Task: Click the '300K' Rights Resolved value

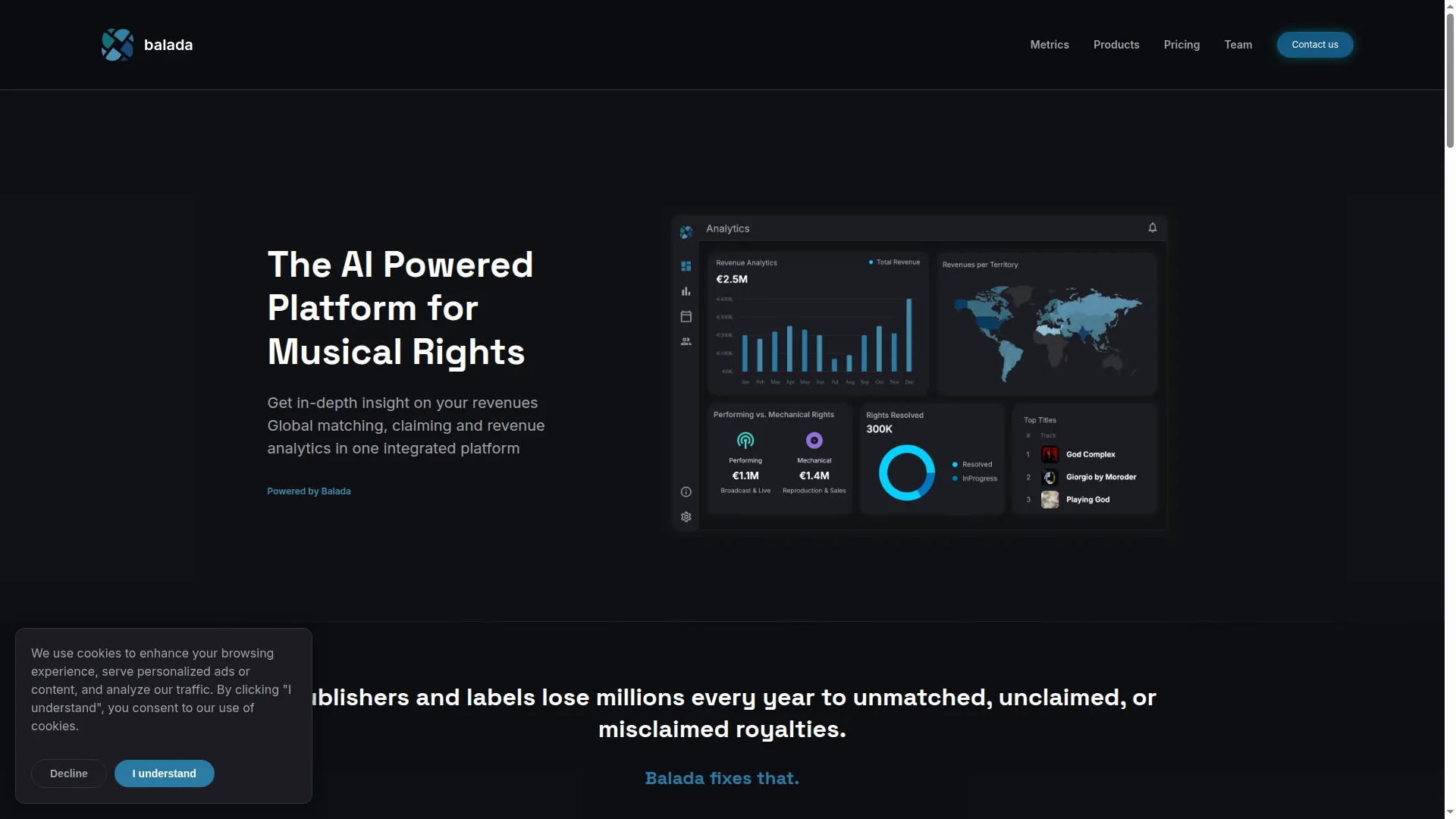Action: coord(879,429)
